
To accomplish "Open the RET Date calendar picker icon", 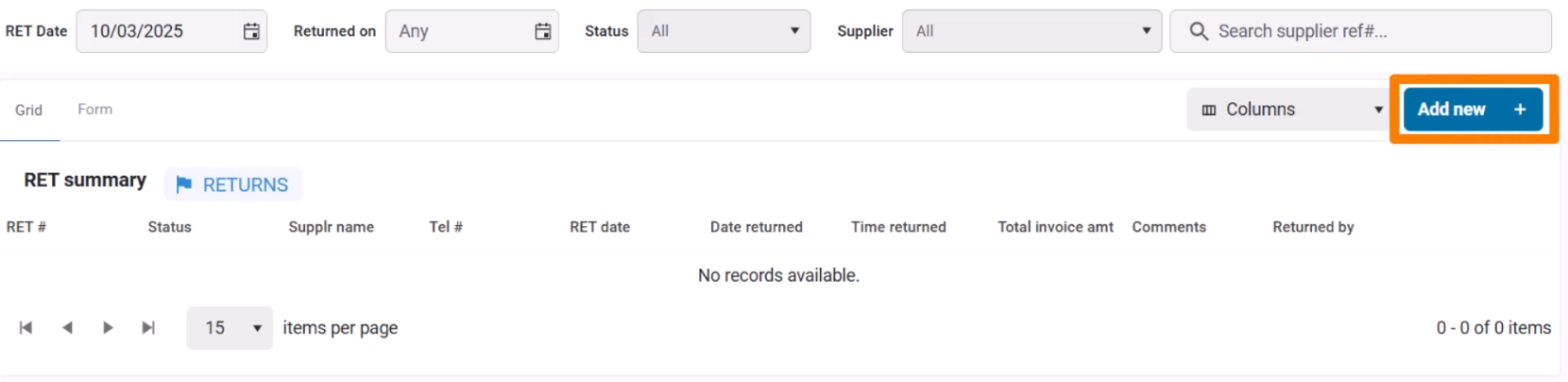I will pyautogui.click(x=251, y=31).
